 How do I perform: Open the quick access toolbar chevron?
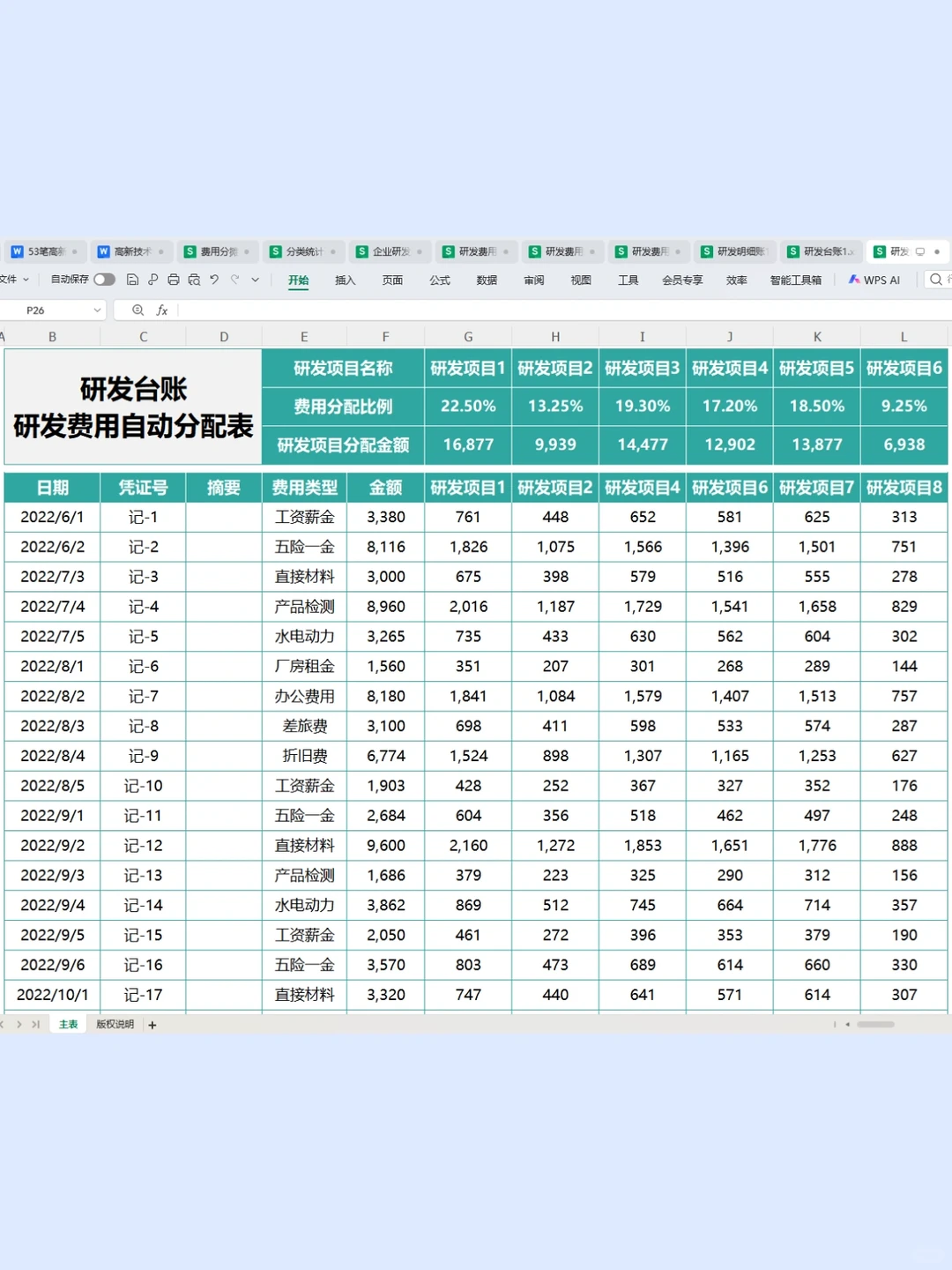point(254,280)
